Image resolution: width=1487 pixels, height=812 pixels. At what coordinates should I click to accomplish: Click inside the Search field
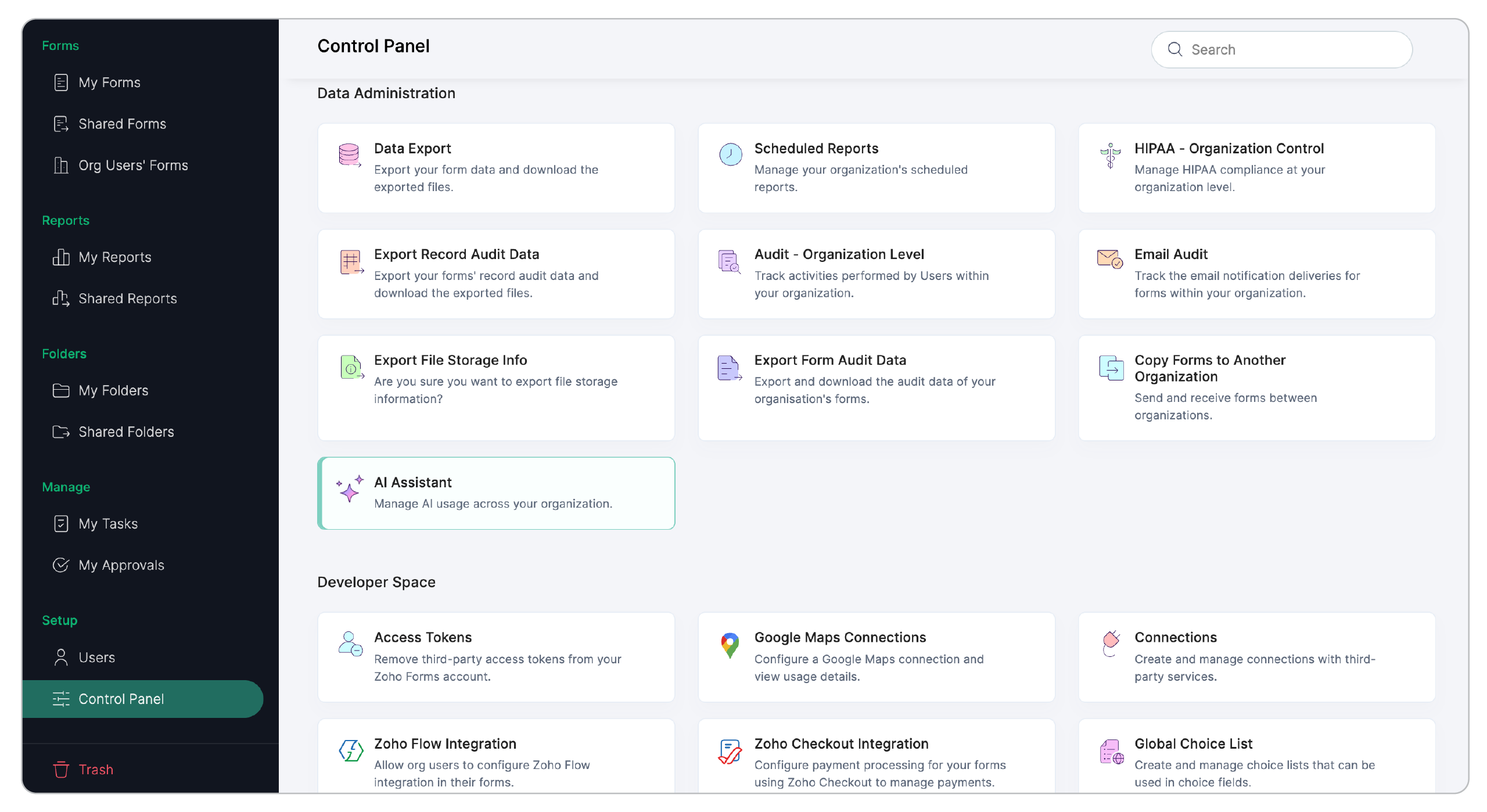pyautogui.click(x=1281, y=49)
